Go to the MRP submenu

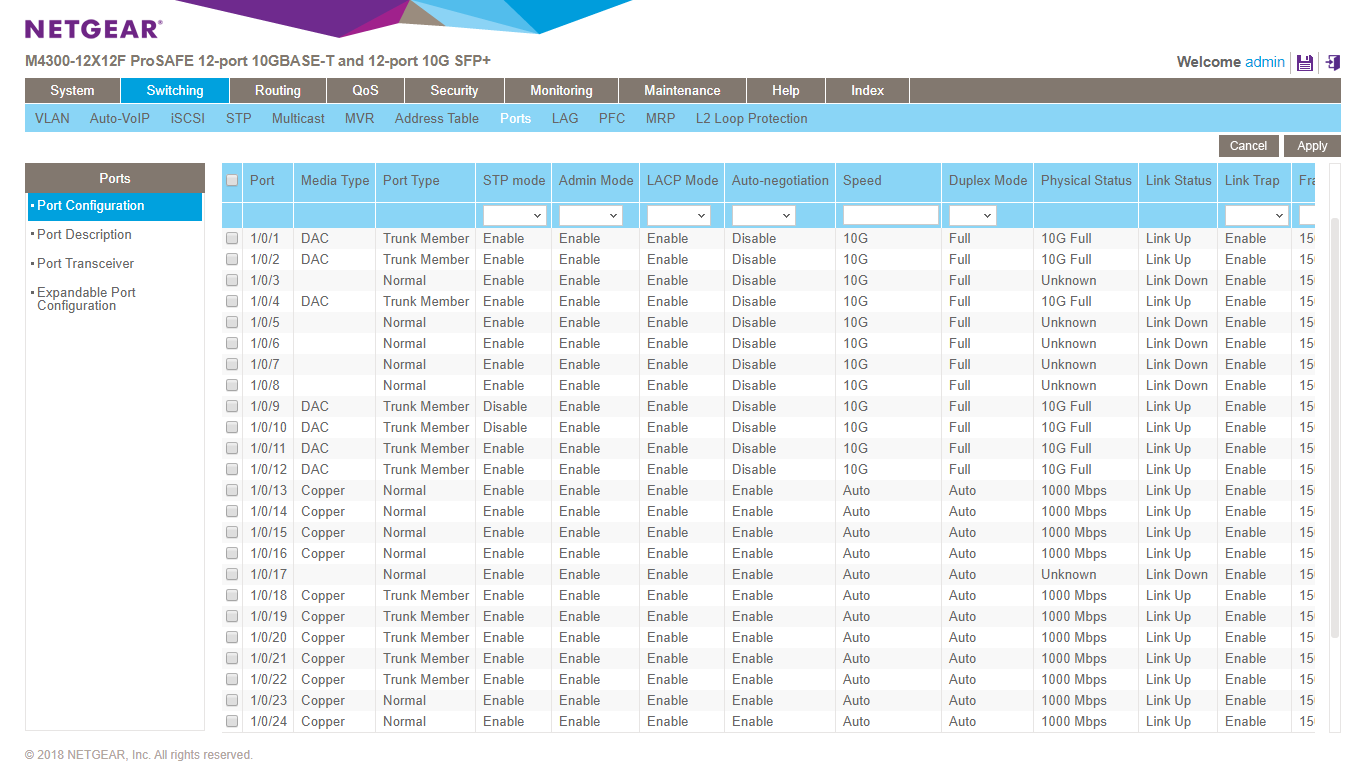point(660,118)
